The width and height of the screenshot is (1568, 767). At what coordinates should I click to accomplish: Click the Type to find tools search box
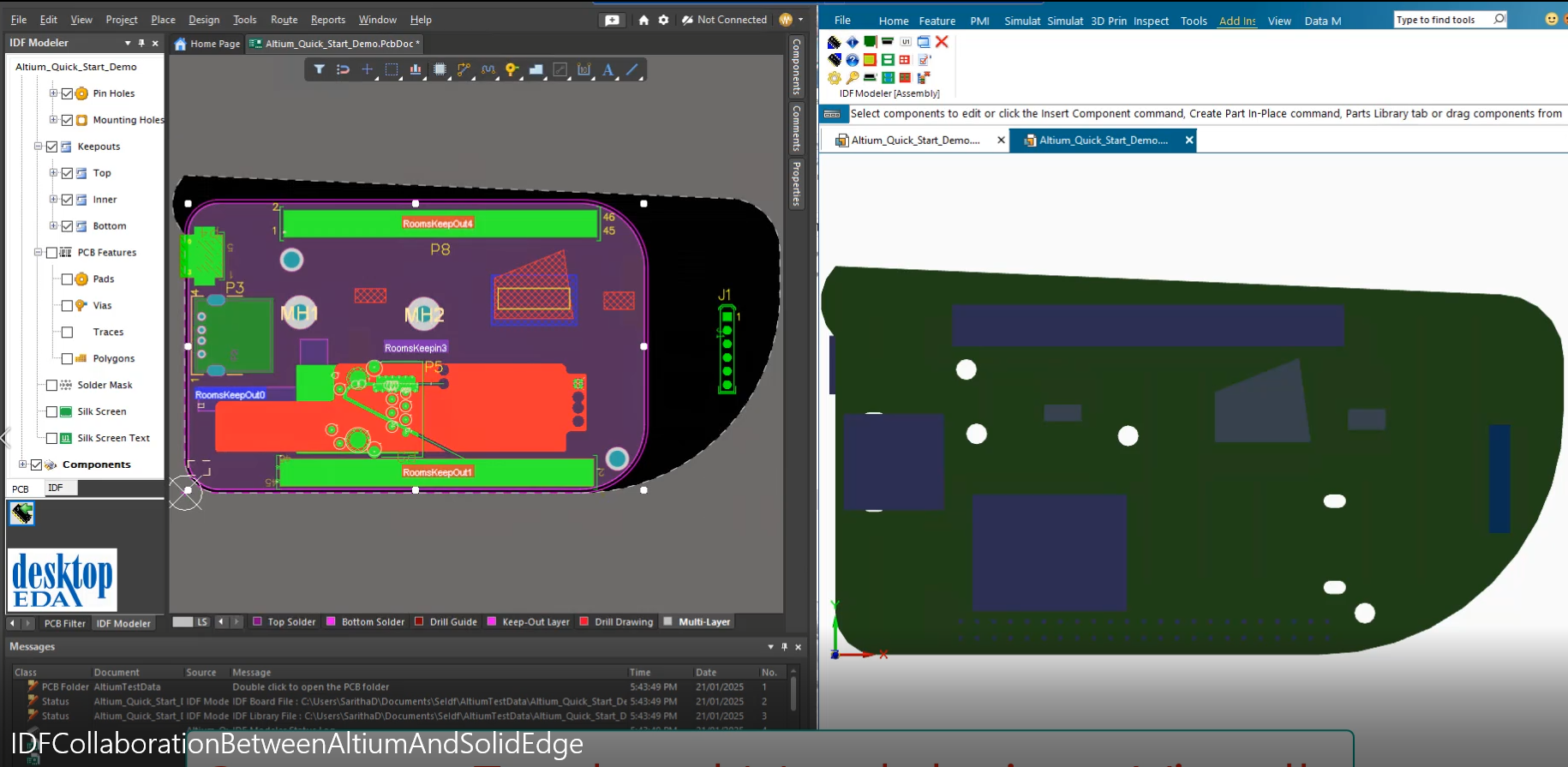[1450, 20]
